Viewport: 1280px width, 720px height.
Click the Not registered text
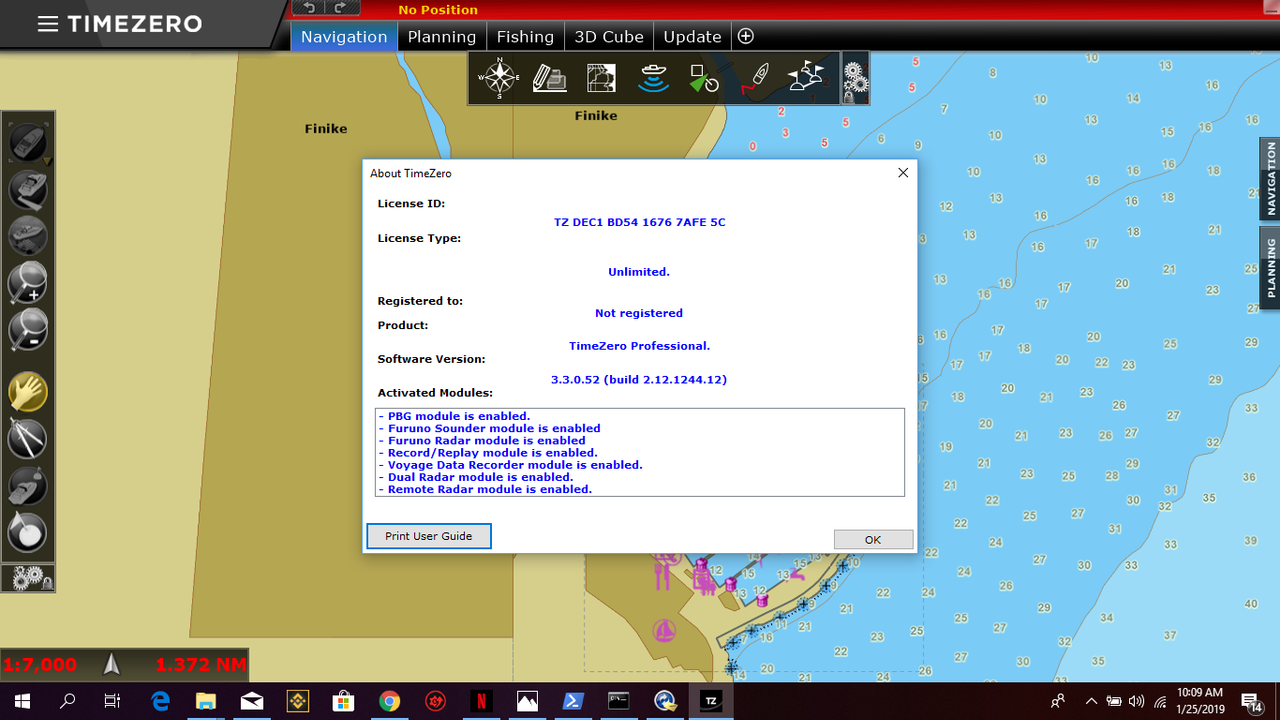pos(639,313)
